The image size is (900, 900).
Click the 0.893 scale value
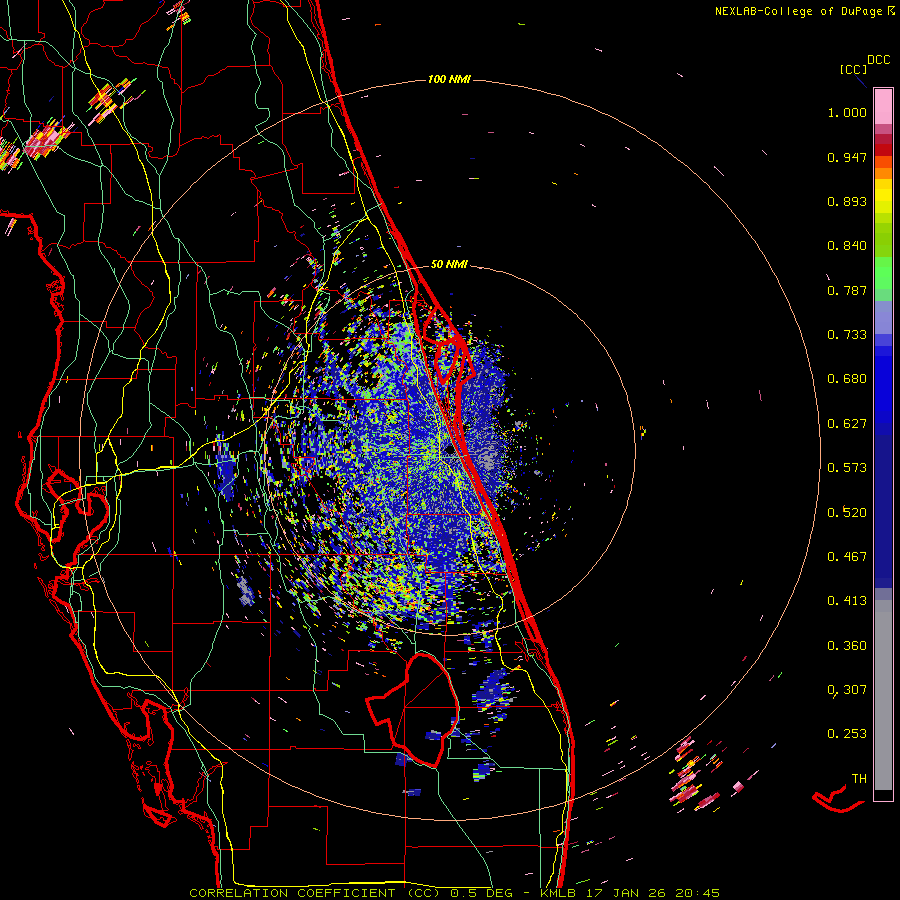click(847, 201)
